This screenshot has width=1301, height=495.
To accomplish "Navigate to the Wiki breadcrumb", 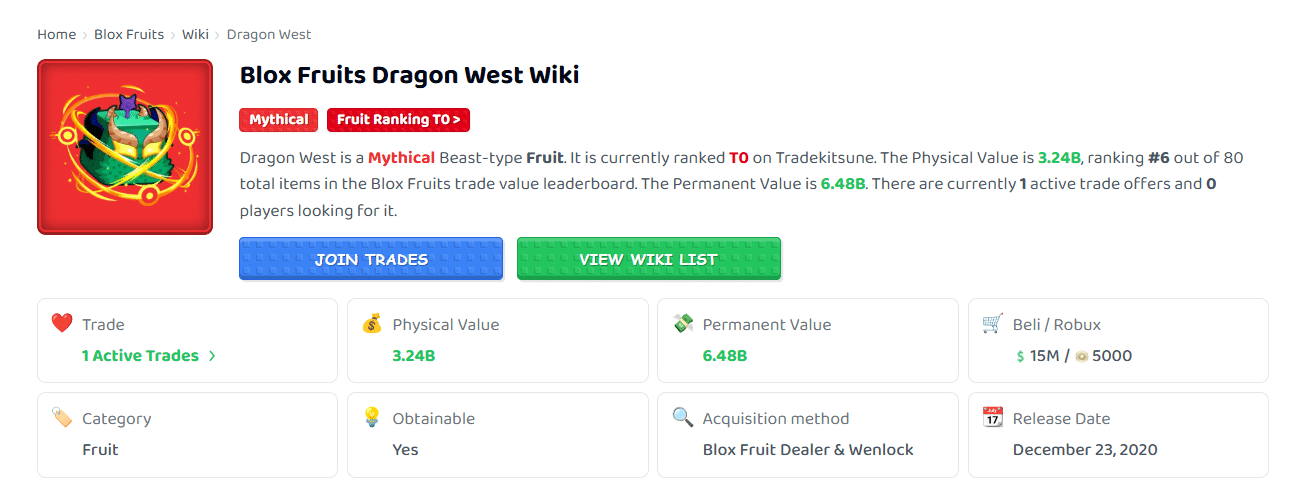I will [195, 34].
